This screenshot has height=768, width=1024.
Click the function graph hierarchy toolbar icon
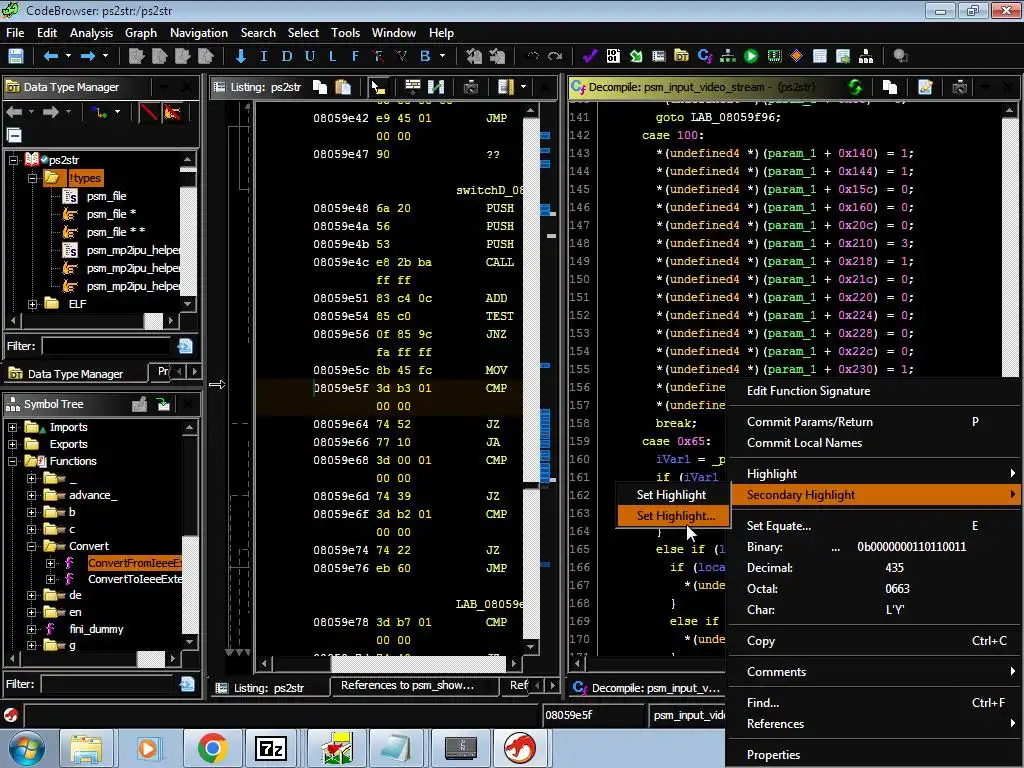[728, 56]
